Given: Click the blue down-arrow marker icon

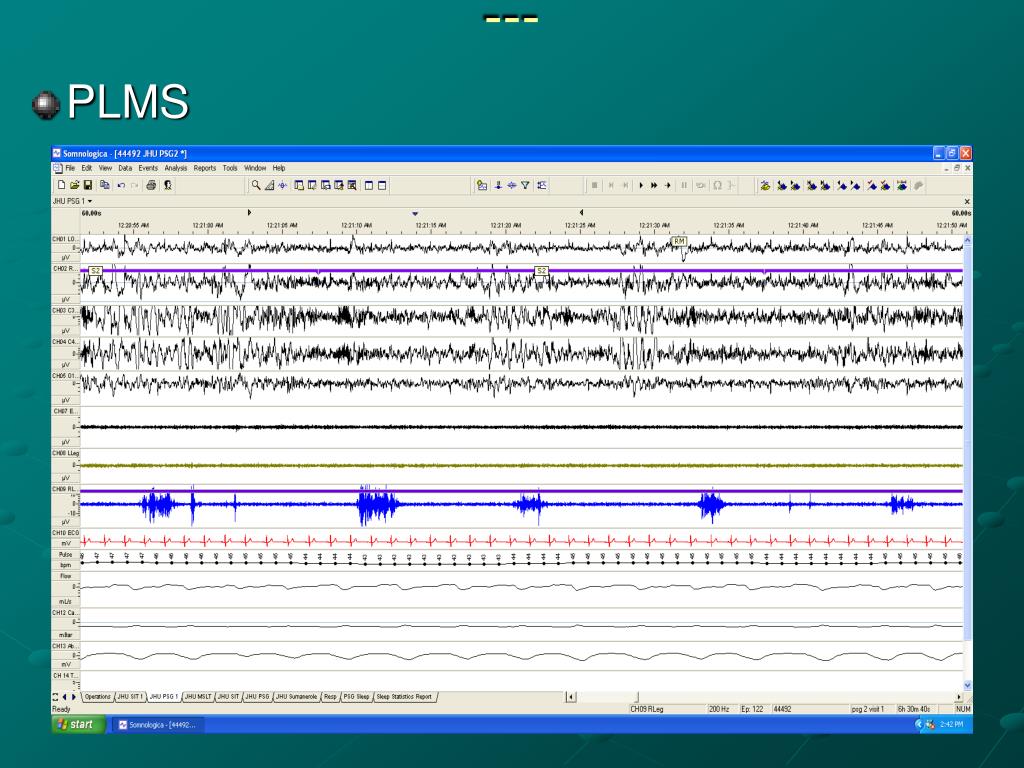Looking at the screenshot, I should coord(498,185).
